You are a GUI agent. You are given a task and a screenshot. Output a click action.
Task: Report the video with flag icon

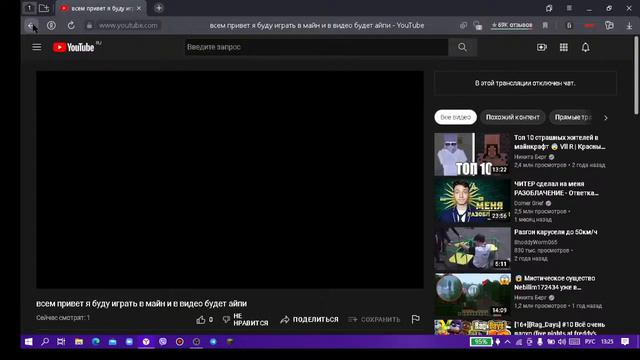click(x=416, y=319)
